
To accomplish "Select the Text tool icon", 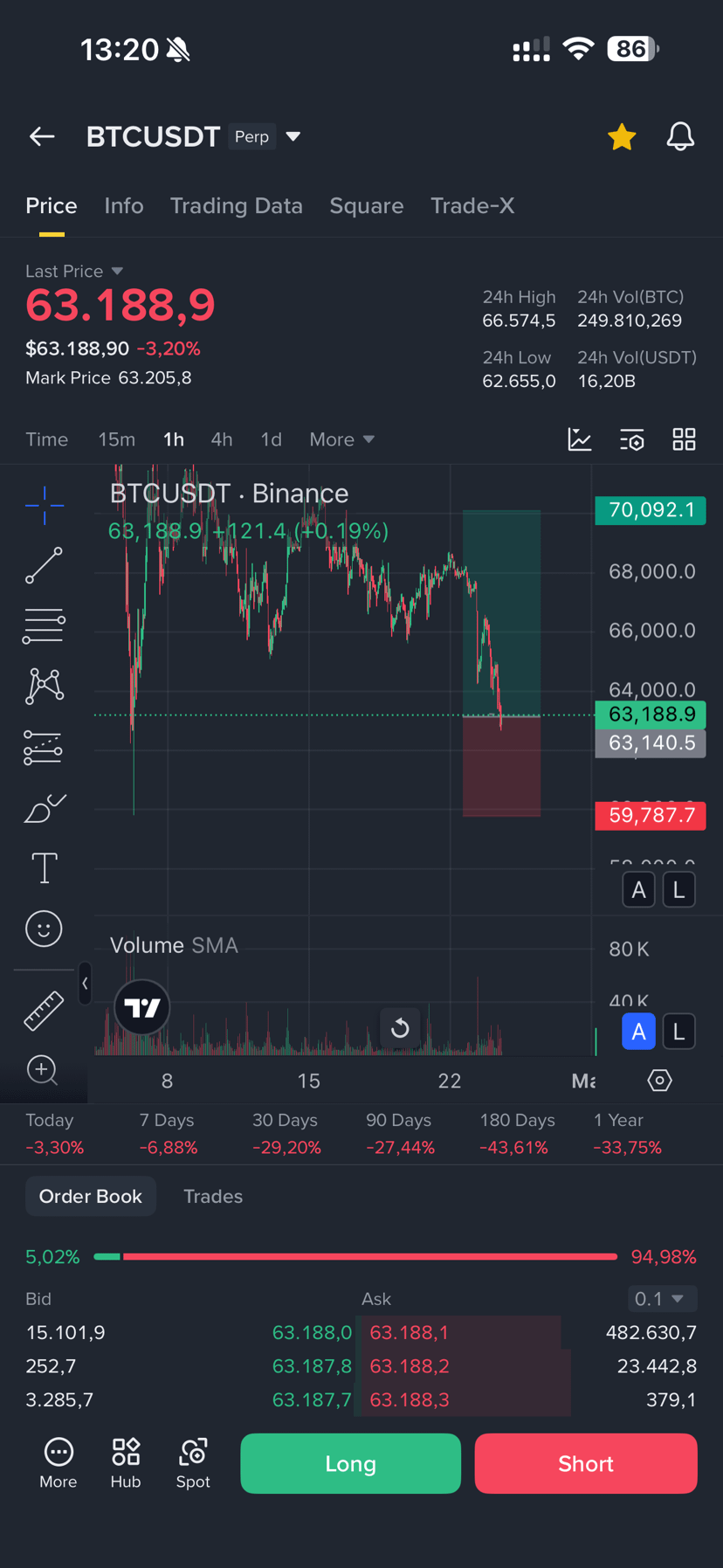I will pyautogui.click(x=44, y=868).
